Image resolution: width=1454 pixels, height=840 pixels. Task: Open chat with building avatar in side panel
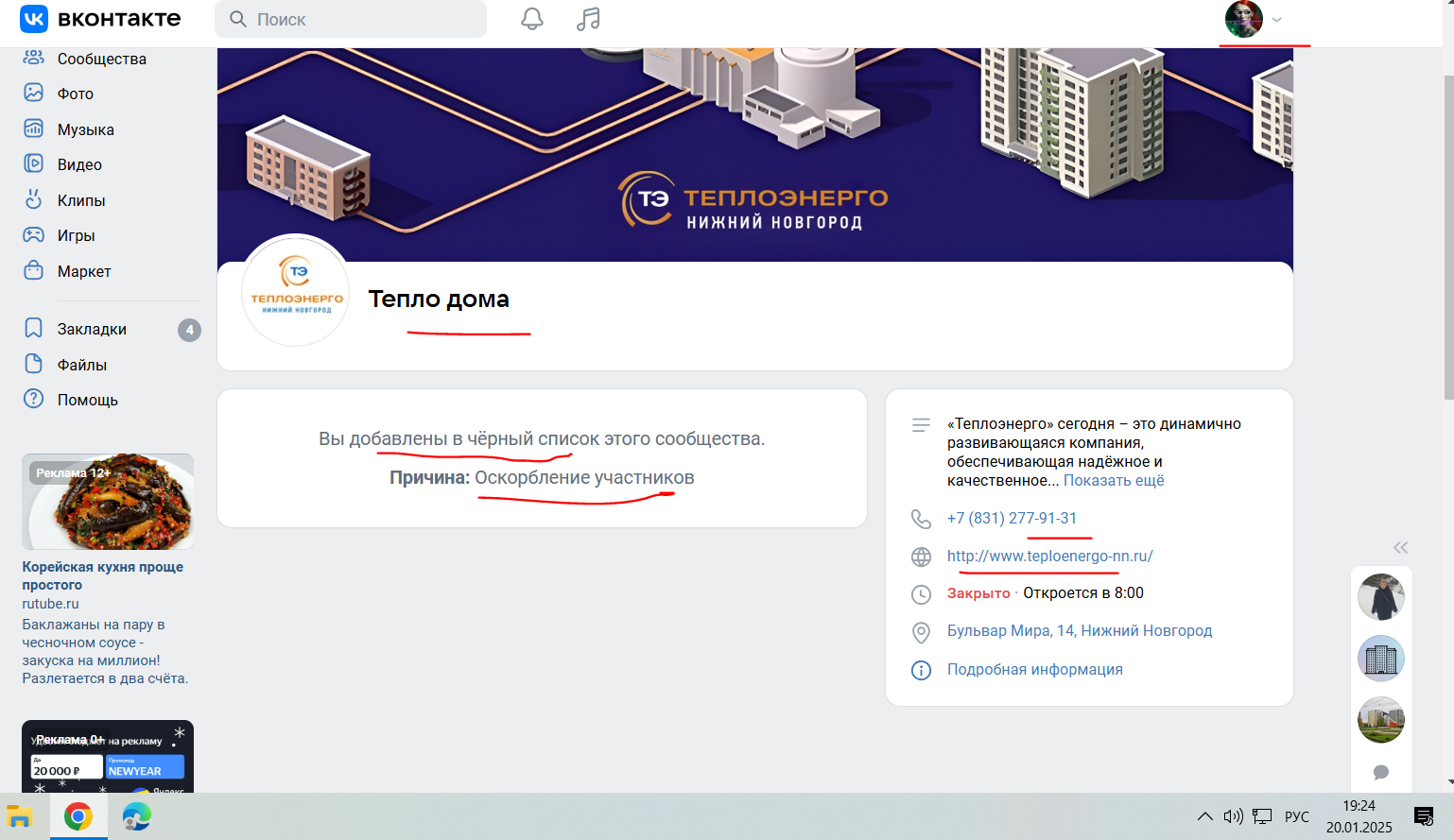click(1381, 659)
